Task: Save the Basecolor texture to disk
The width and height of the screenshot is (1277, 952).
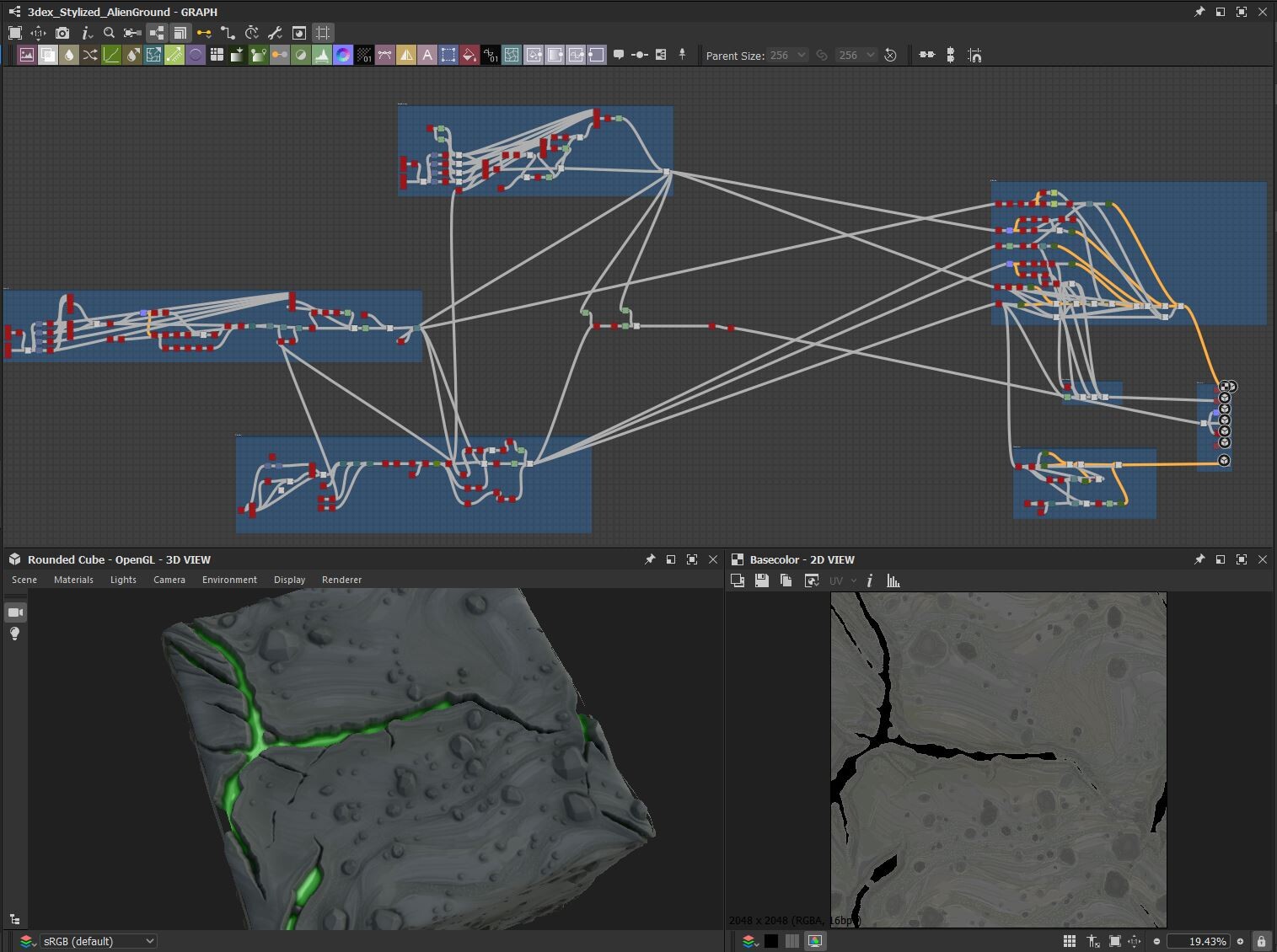Action: [762, 580]
